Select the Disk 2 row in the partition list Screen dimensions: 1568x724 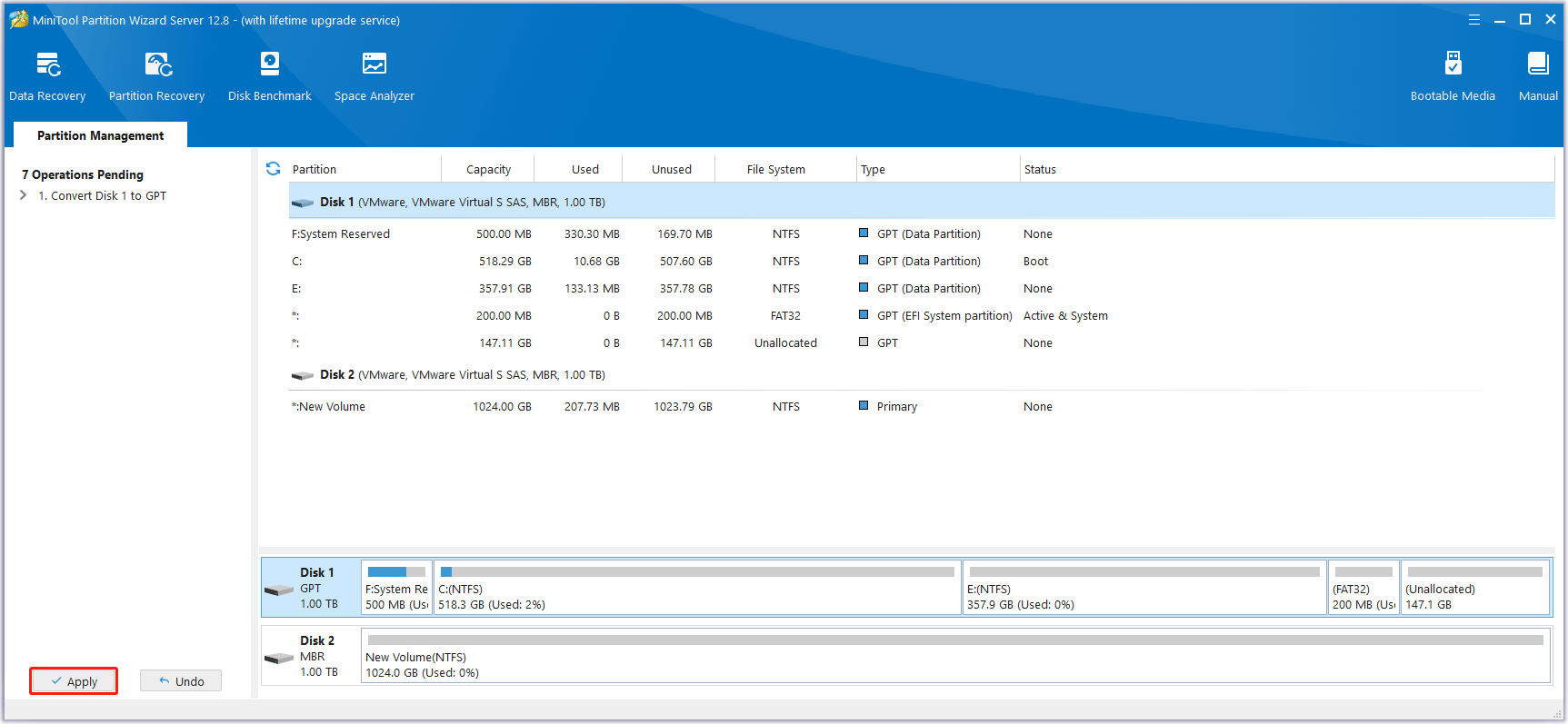pos(922,374)
